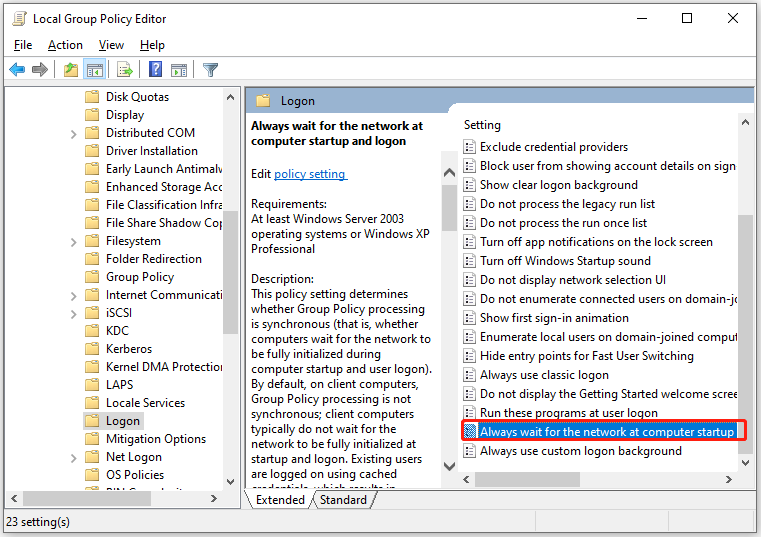Click the Always use custom logon background icon
The image size is (761, 537).
click(469, 451)
